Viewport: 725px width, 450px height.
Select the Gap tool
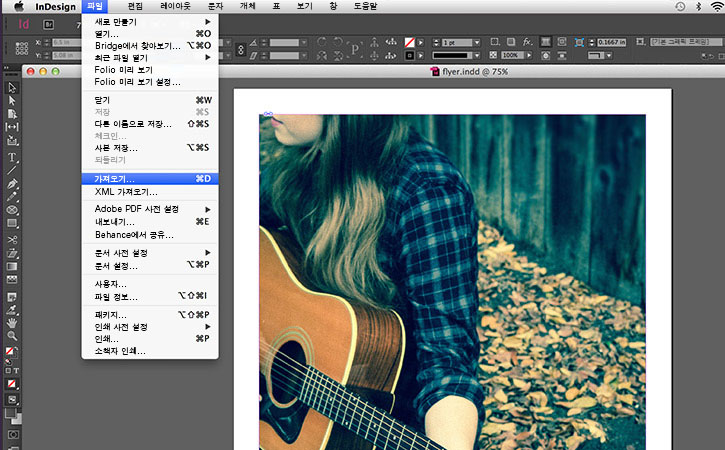12,127
